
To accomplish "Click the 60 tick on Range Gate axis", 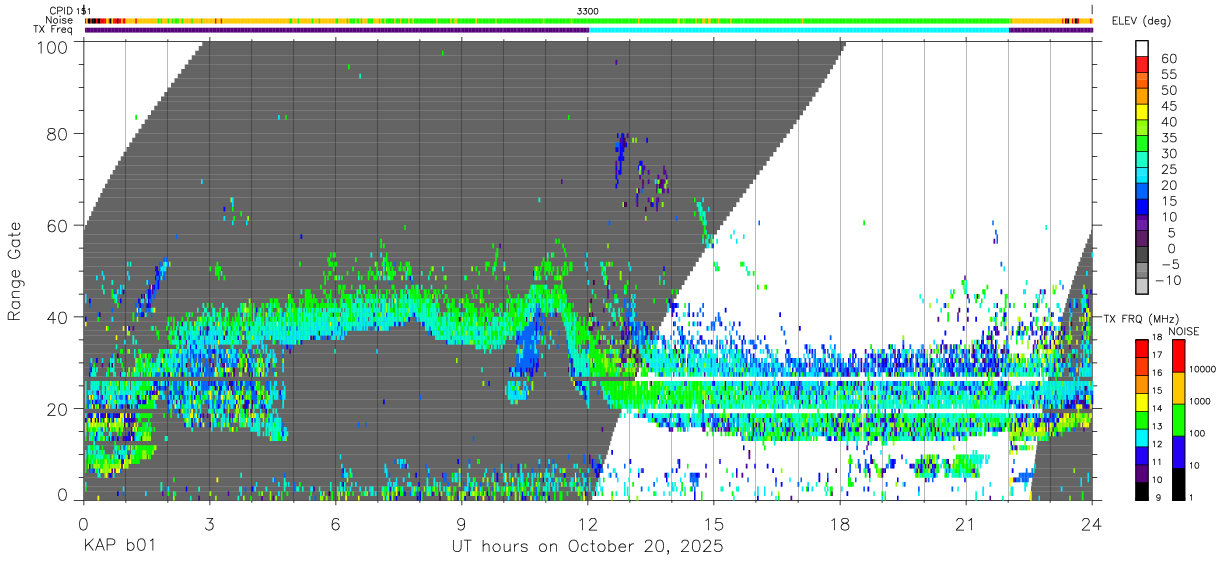I will [x=59, y=225].
